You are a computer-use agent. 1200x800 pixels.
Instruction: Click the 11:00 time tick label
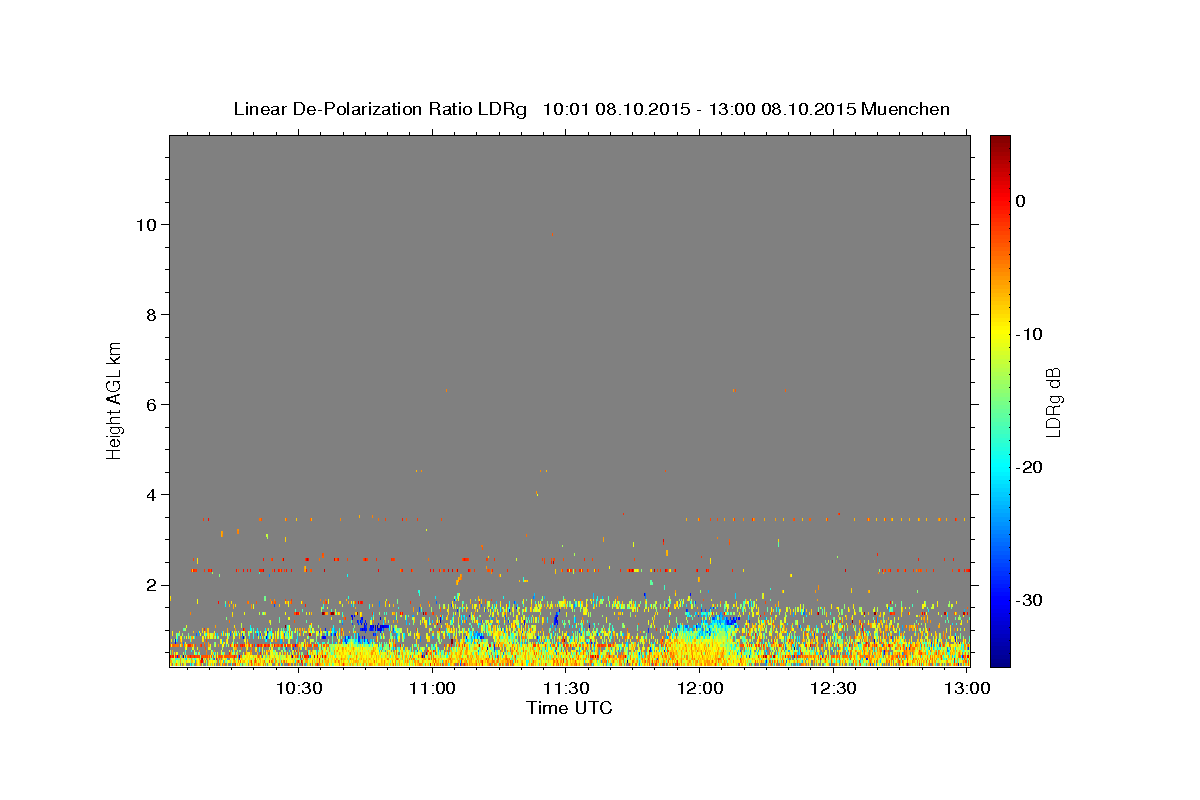click(x=432, y=688)
